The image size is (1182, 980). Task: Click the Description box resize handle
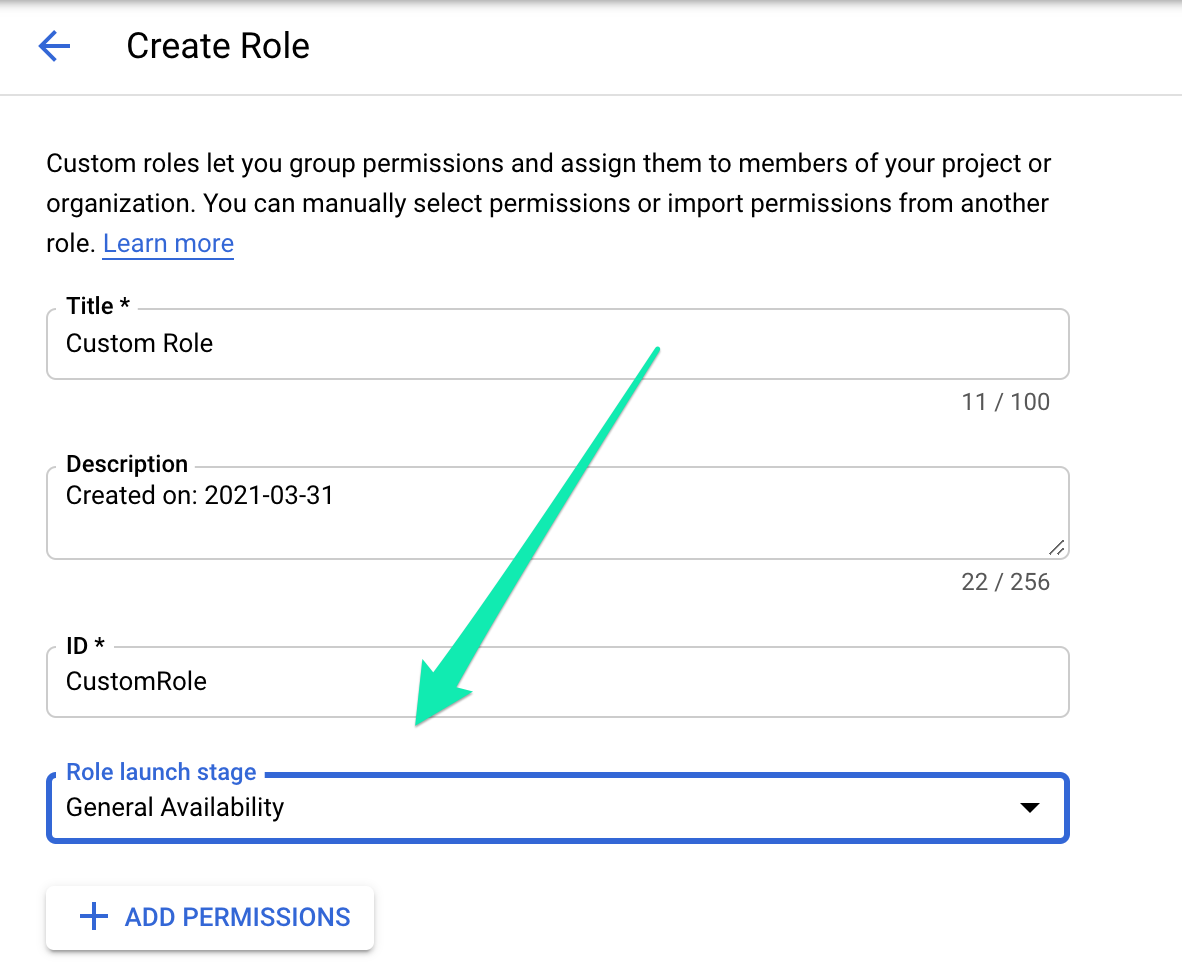coord(1057,548)
